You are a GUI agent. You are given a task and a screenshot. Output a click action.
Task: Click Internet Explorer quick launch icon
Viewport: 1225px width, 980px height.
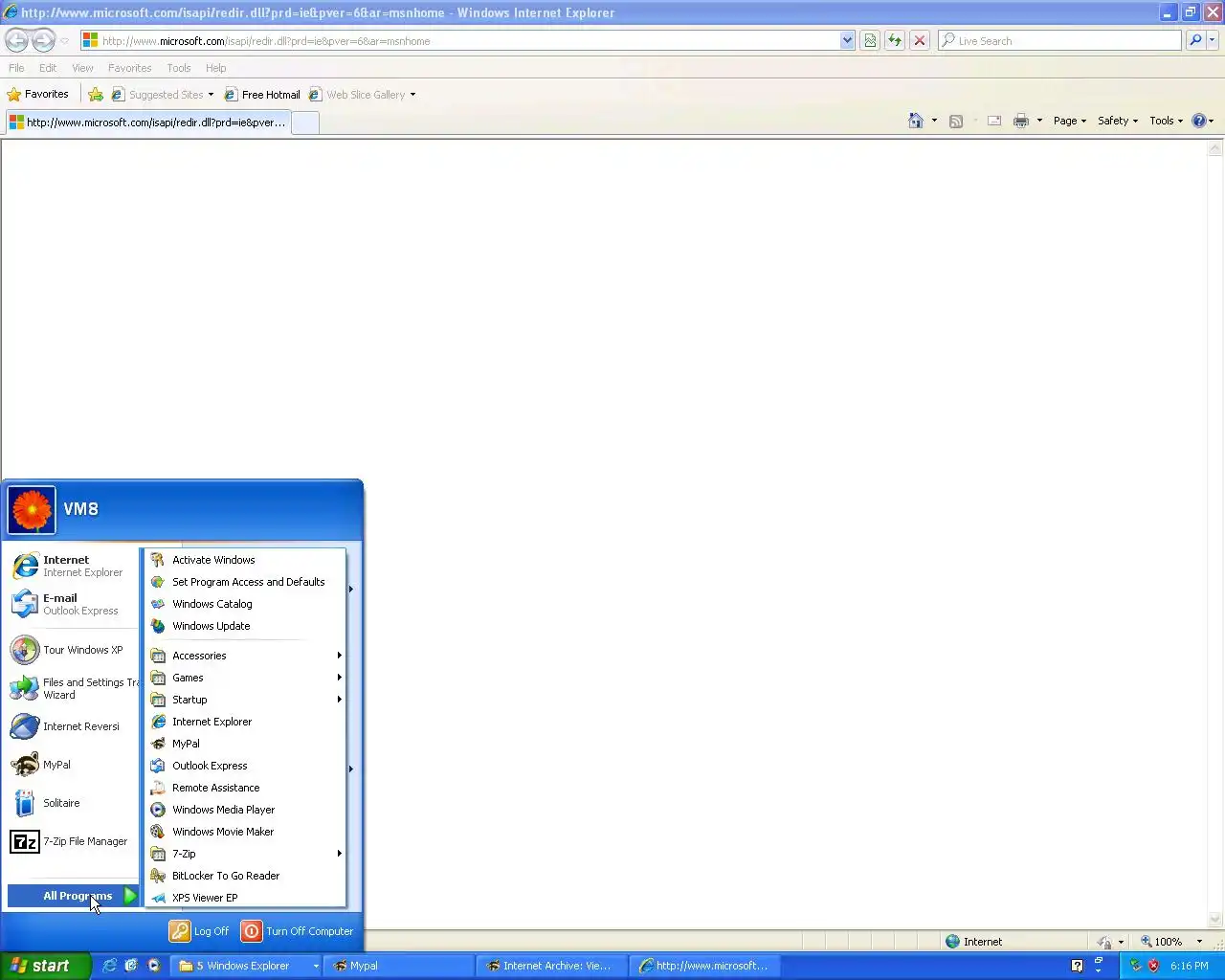tap(109, 966)
